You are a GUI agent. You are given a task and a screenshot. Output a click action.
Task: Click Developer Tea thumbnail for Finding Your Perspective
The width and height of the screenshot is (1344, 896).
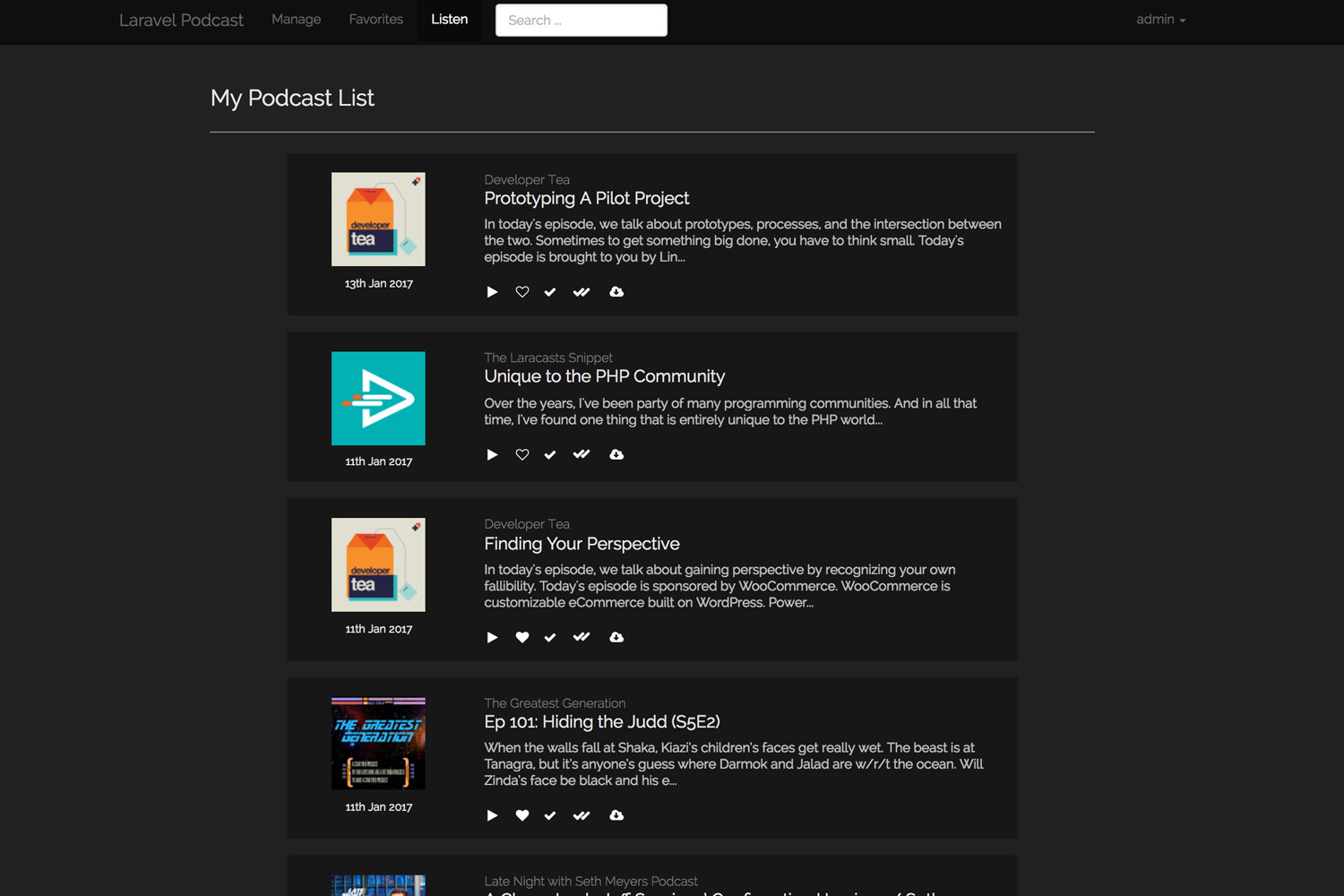(378, 565)
